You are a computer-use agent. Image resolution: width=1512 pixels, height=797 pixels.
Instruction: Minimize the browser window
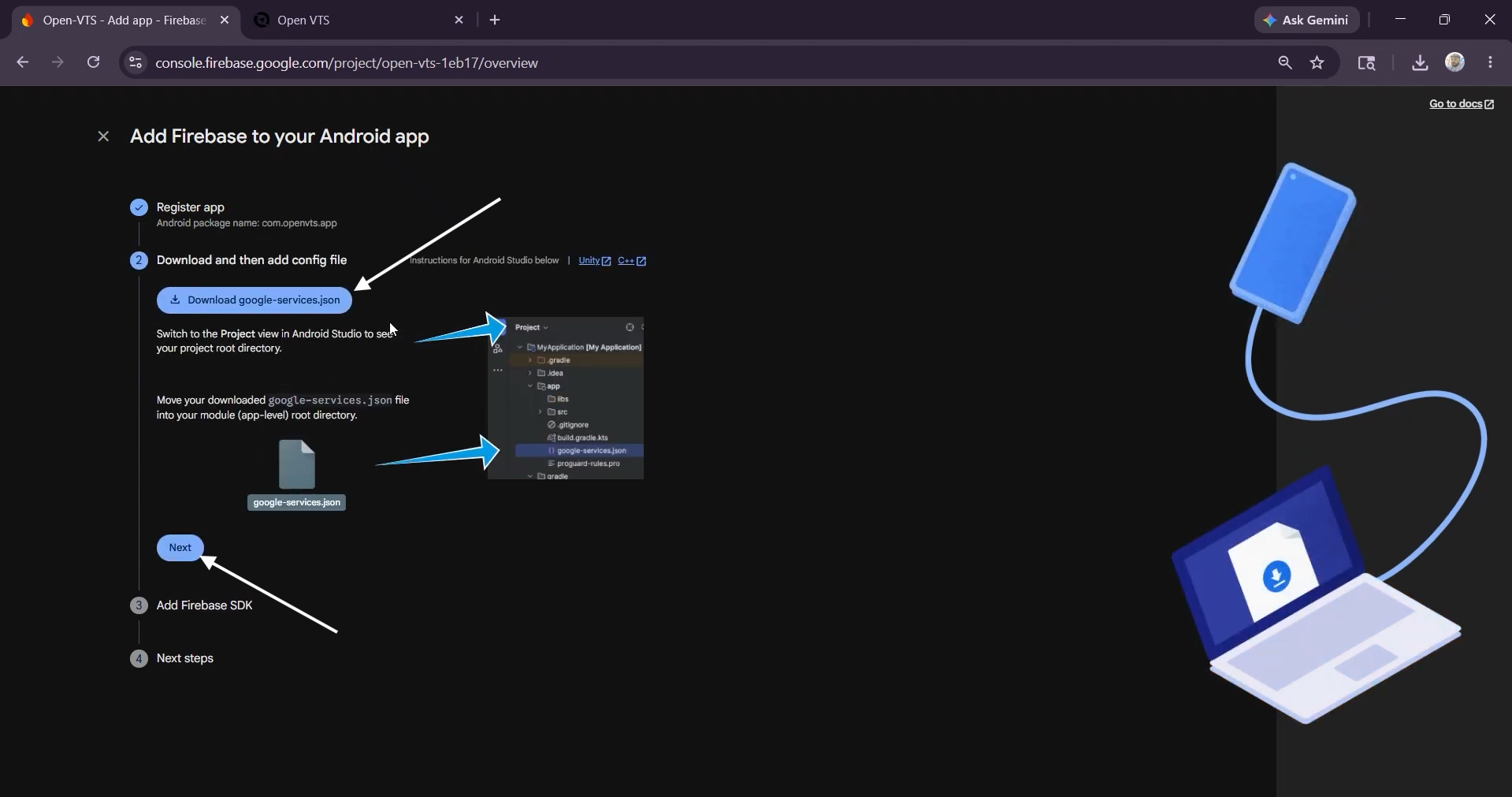coord(1400,20)
